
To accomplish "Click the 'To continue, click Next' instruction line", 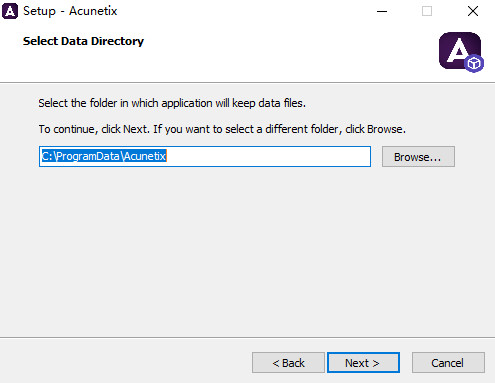I will (222, 129).
